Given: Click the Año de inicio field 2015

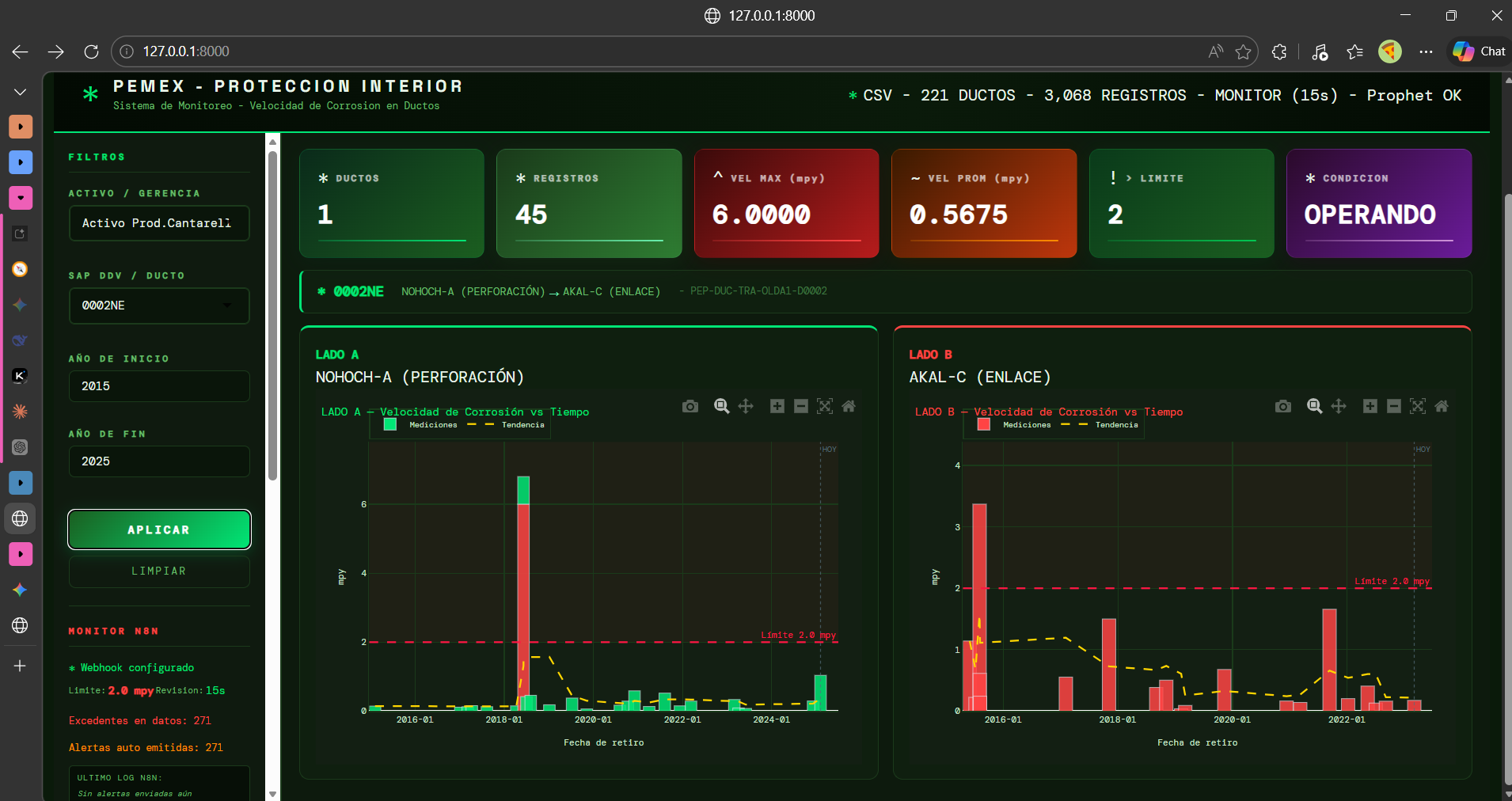Looking at the screenshot, I should [x=159, y=386].
